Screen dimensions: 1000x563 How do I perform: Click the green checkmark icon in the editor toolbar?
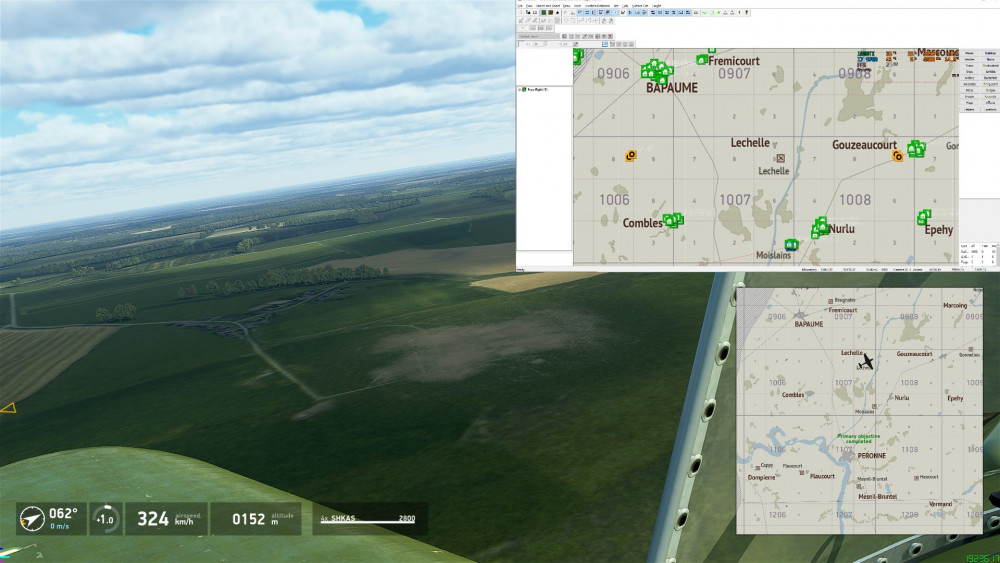[704, 12]
